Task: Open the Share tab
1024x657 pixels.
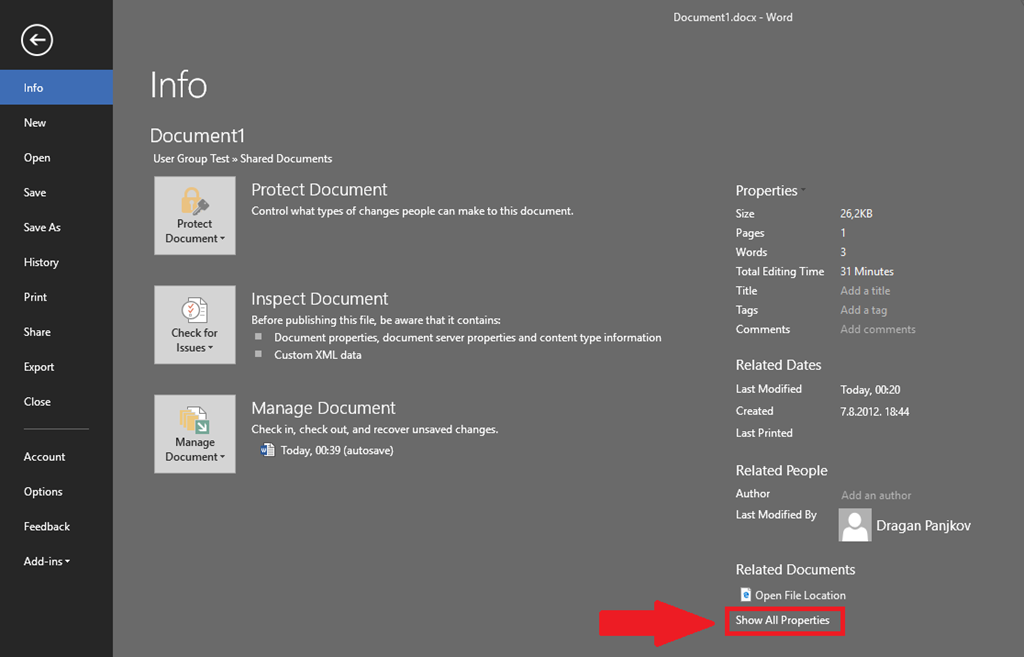Action: click(56, 332)
